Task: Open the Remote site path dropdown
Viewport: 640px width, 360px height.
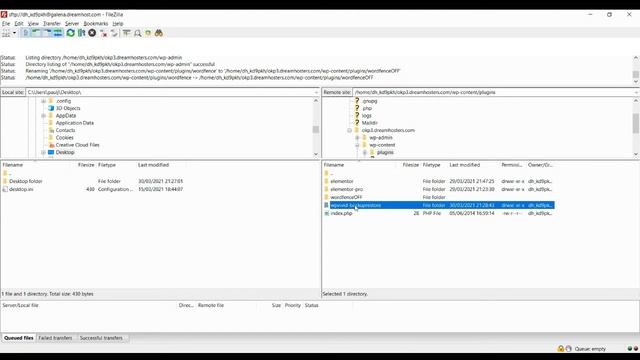Action: 636,92
